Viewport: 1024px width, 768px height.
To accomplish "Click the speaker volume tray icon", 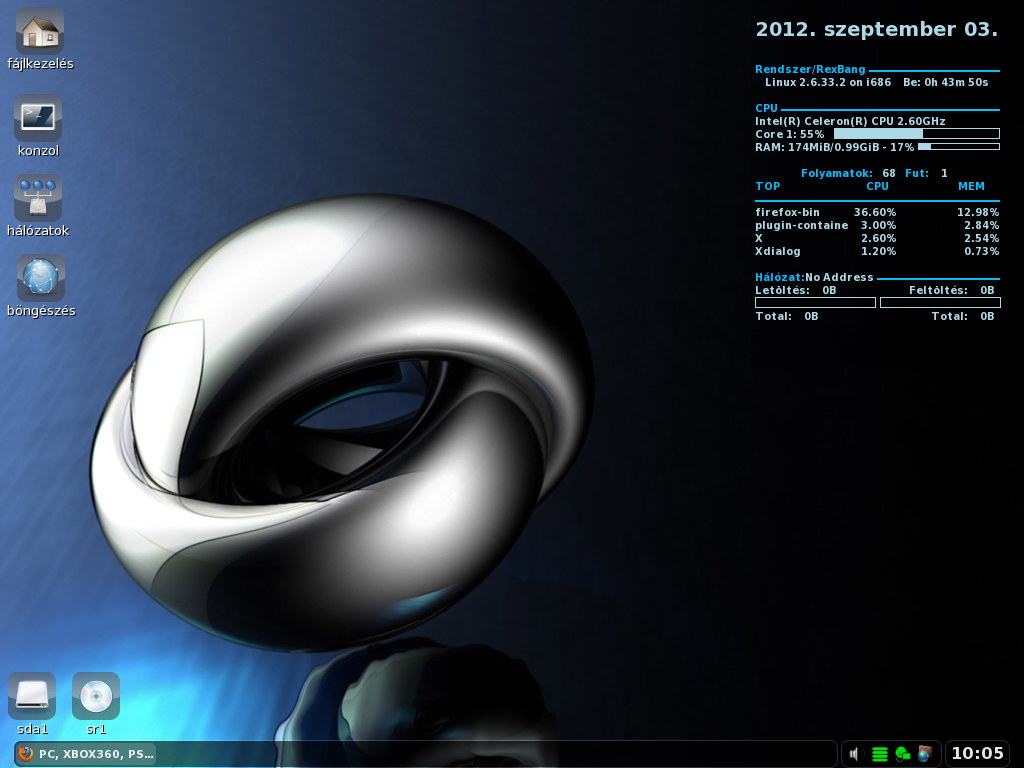I will click(854, 754).
